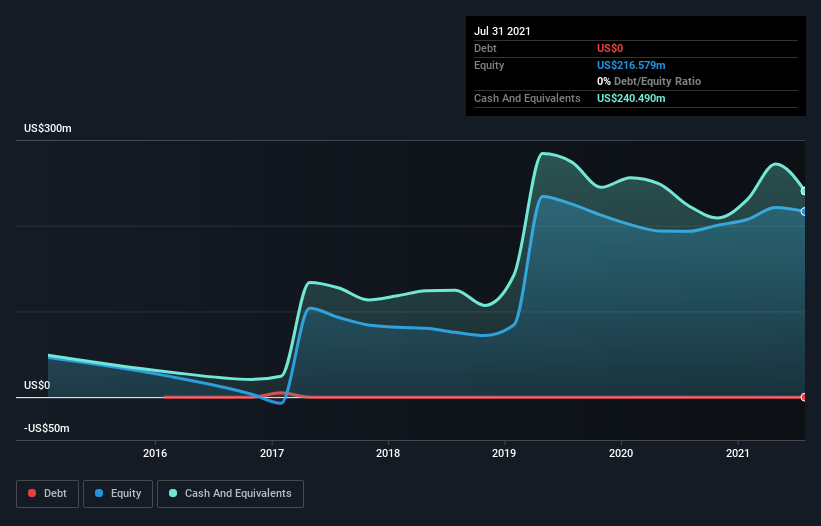Toggle the Equity series legend button
Viewport: 821px width, 526px height.
click(118, 494)
